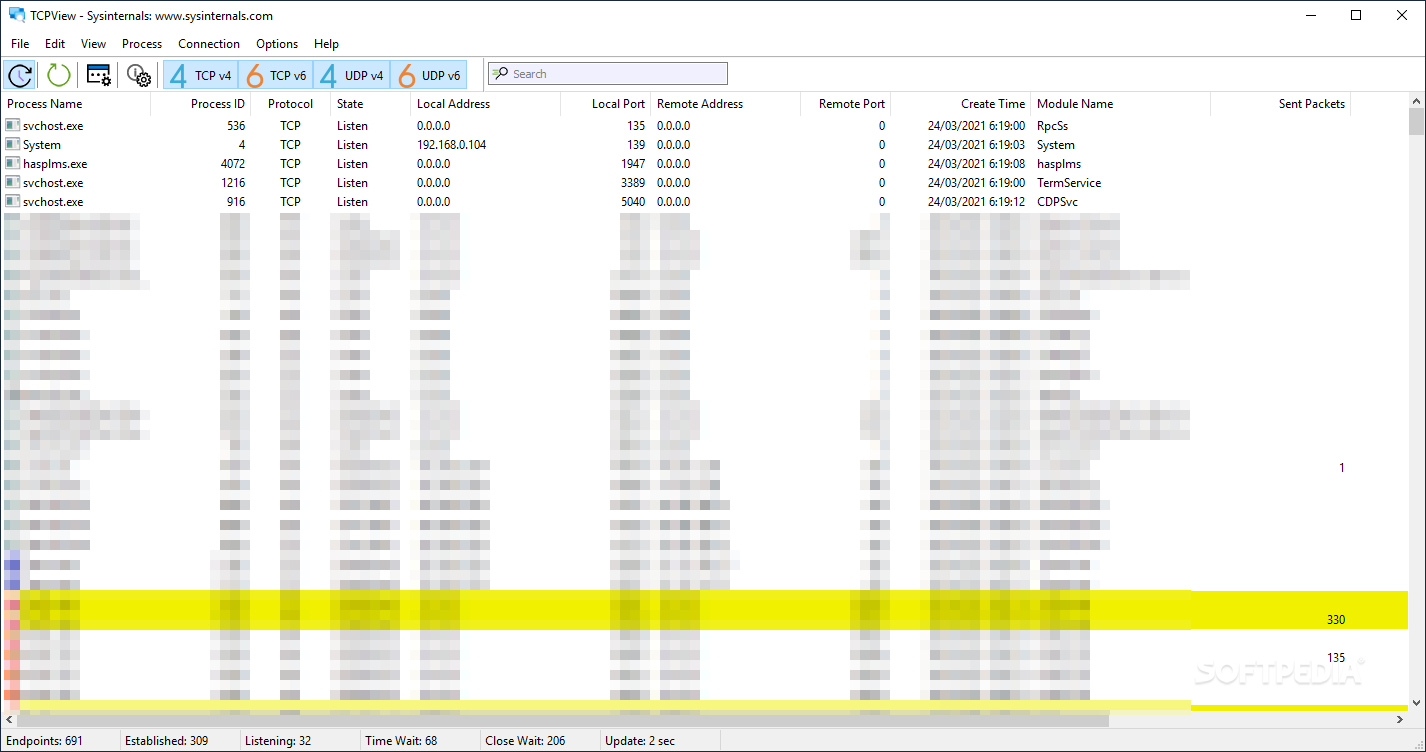Open the File menu
The image size is (1426, 752).
tap(20, 44)
